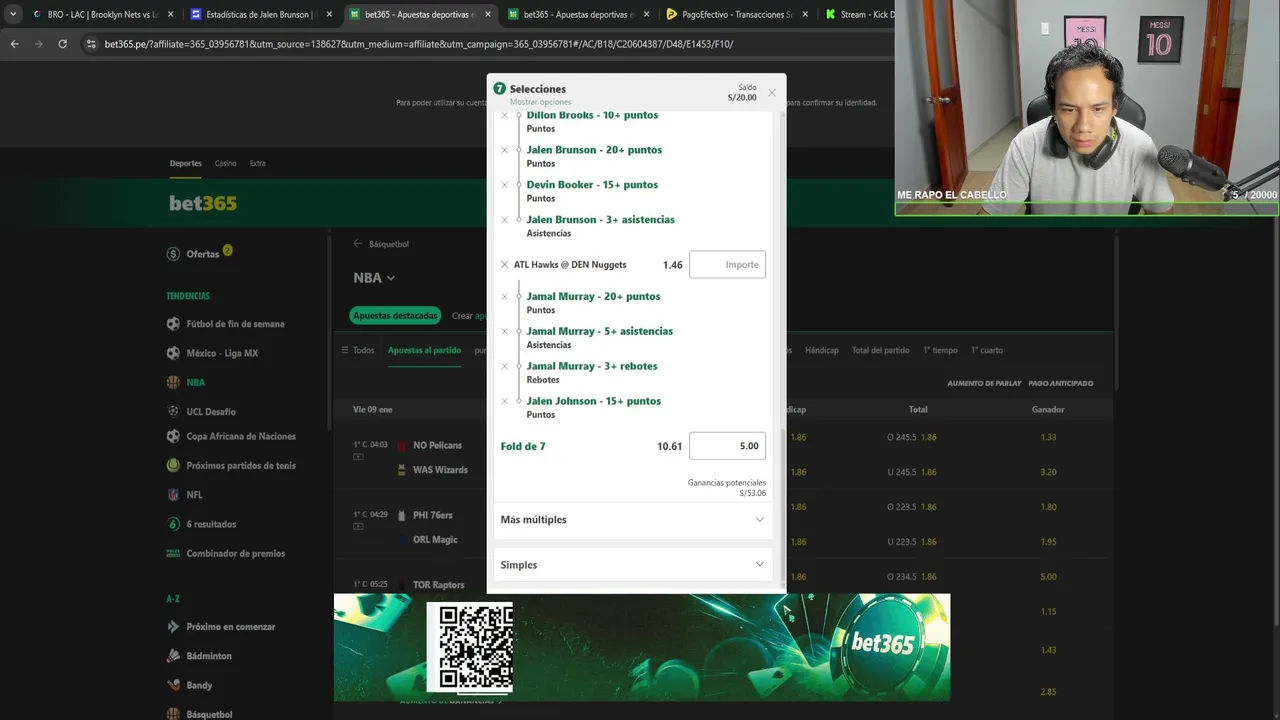Viewport: 1280px width, 720px height.
Task: Remove Jalen Johnson 15+ puntos selection
Action: click(504, 402)
